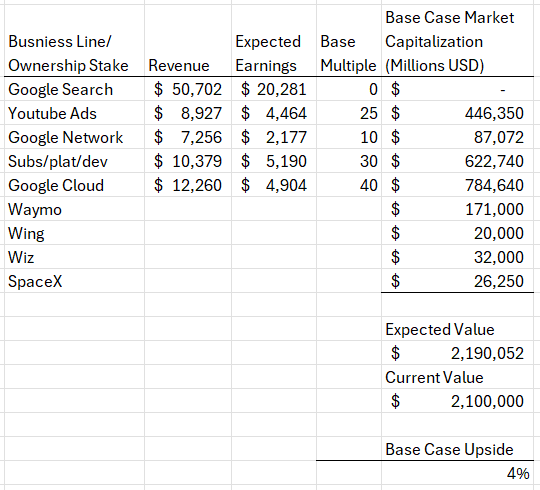This screenshot has height=490, width=540.
Task: Select the Wing valuation cell 20,000
Action: [458, 233]
